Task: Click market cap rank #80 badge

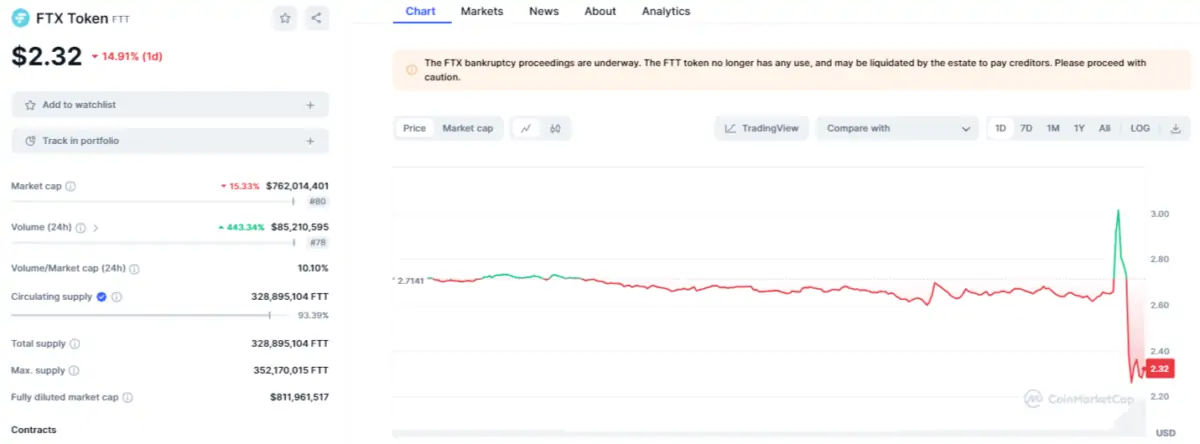Action: (x=318, y=201)
